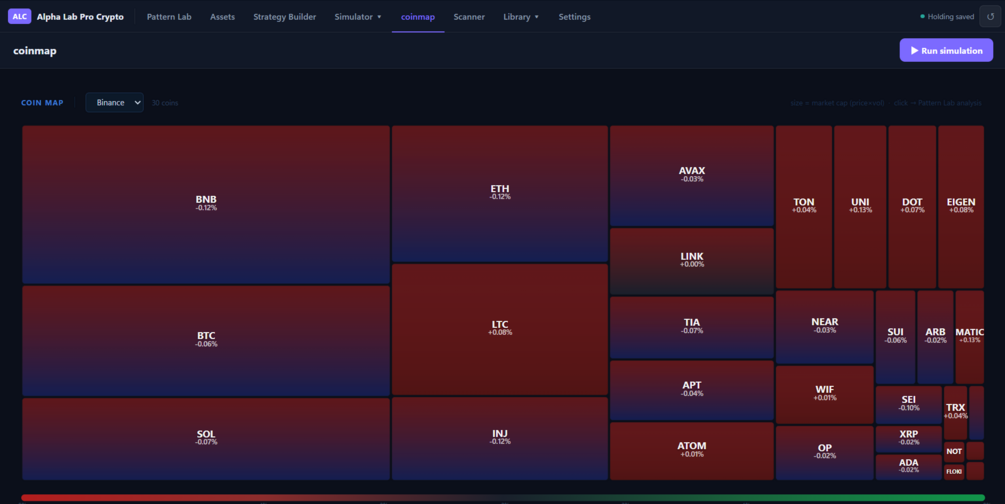Image resolution: width=1005 pixels, height=504 pixels.
Task: Click the Run simulation button
Action: 946,51
